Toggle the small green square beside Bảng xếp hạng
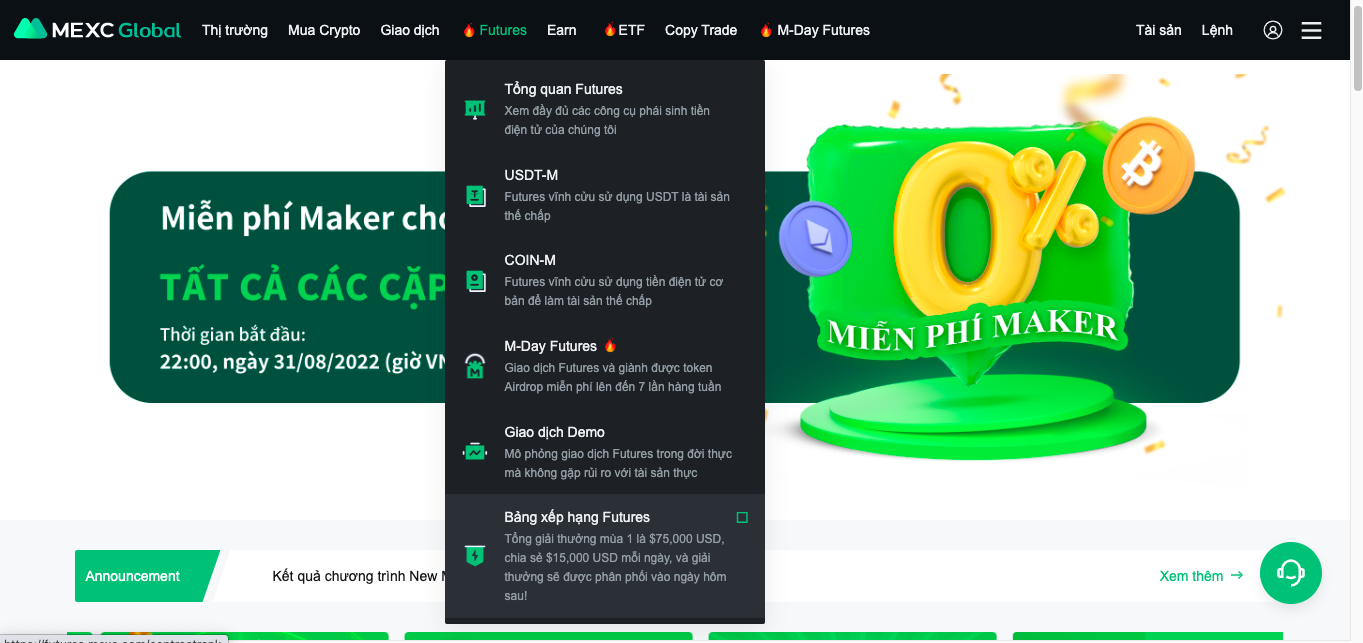The height and width of the screenshot is (643, 1363). [x=742, y=517]
